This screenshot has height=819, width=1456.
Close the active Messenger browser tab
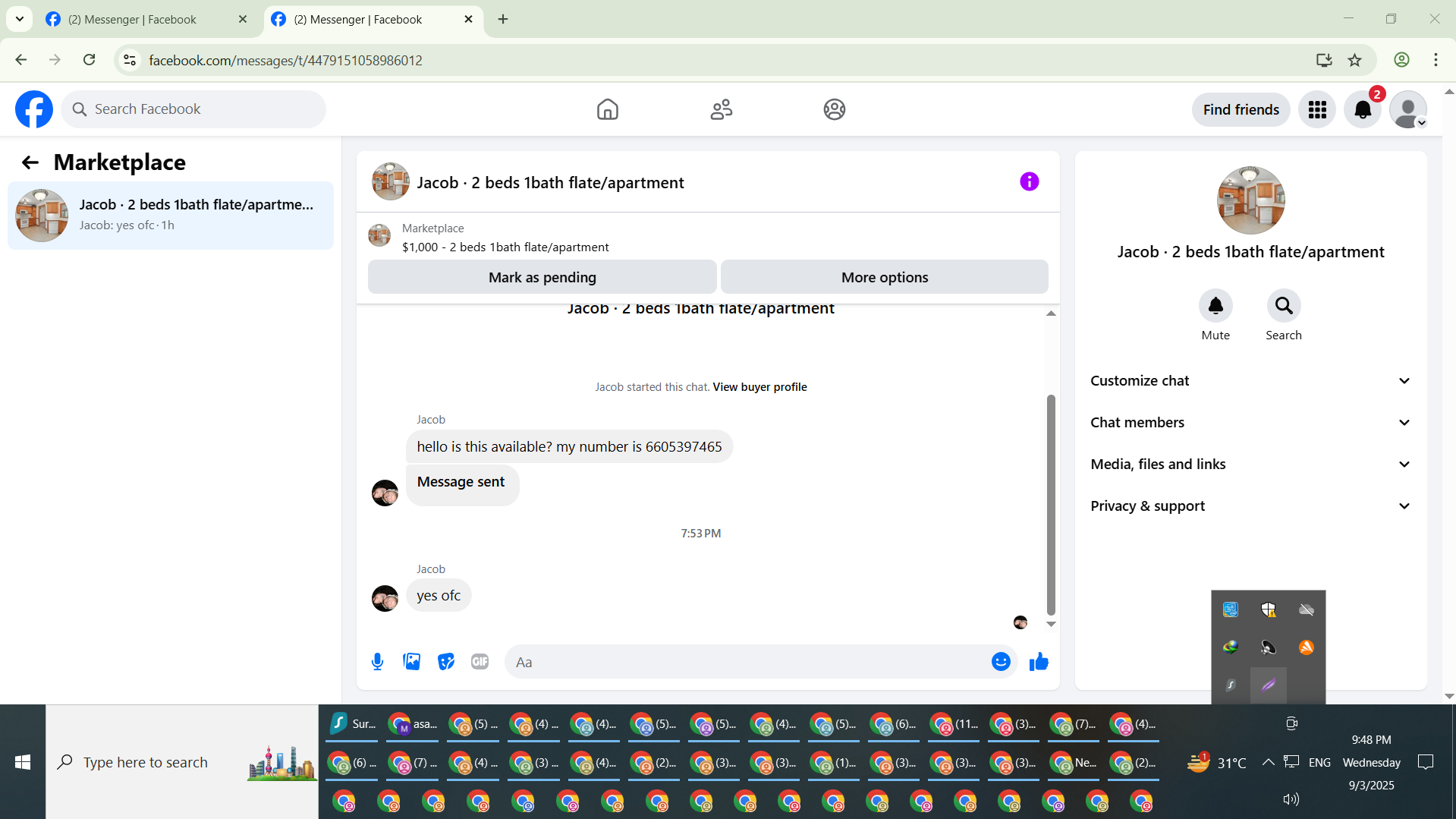pyautogui.click(x=468, y=20)
